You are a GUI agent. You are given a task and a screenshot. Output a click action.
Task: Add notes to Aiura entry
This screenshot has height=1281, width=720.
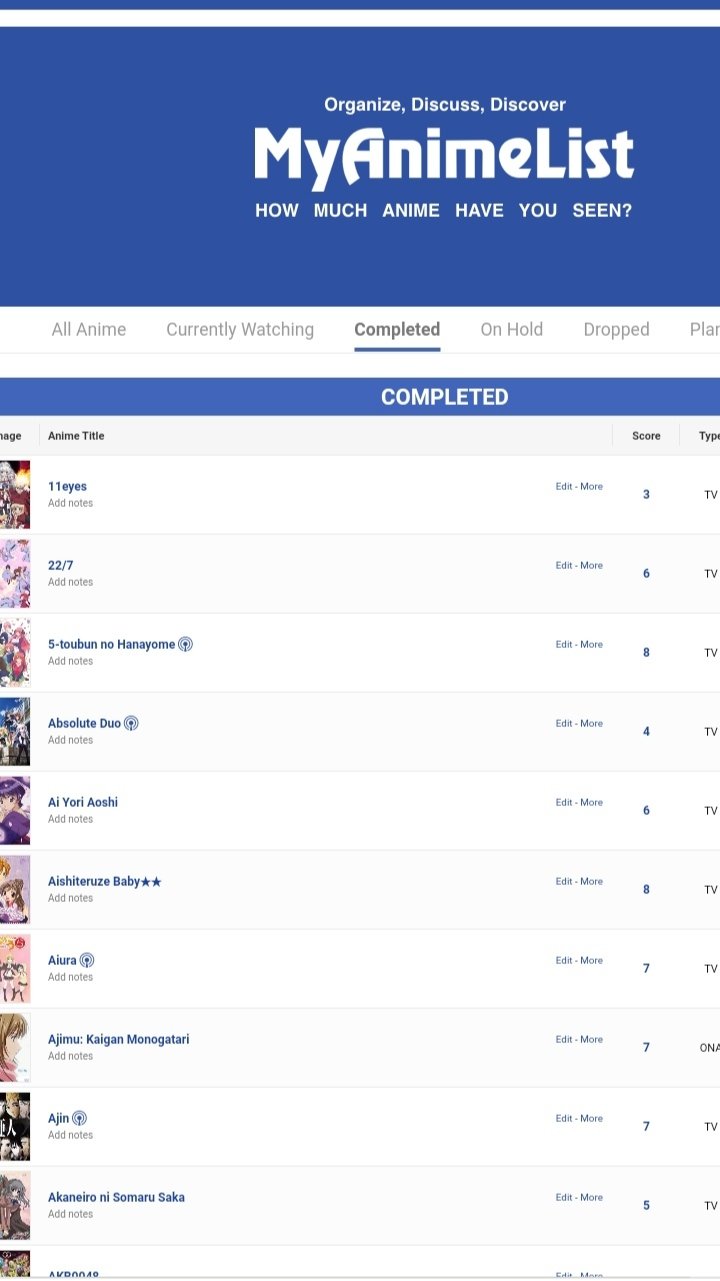[x=70, y=977]
